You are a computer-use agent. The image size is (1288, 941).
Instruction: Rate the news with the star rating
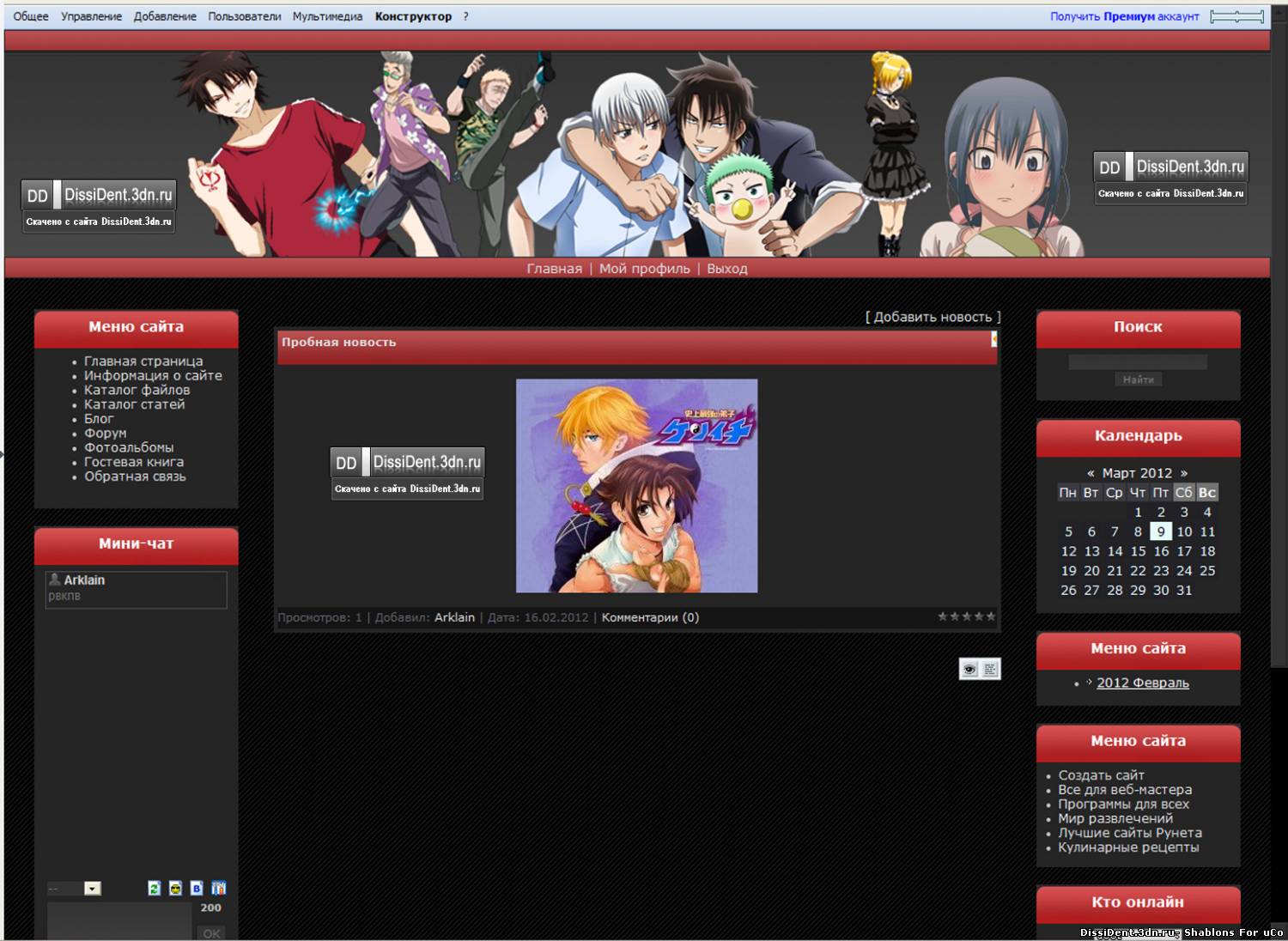click(967, 616)
